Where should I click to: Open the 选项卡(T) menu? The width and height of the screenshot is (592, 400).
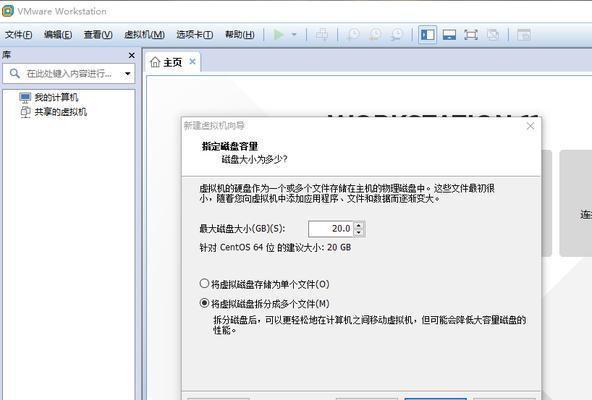tap(194, 35)
